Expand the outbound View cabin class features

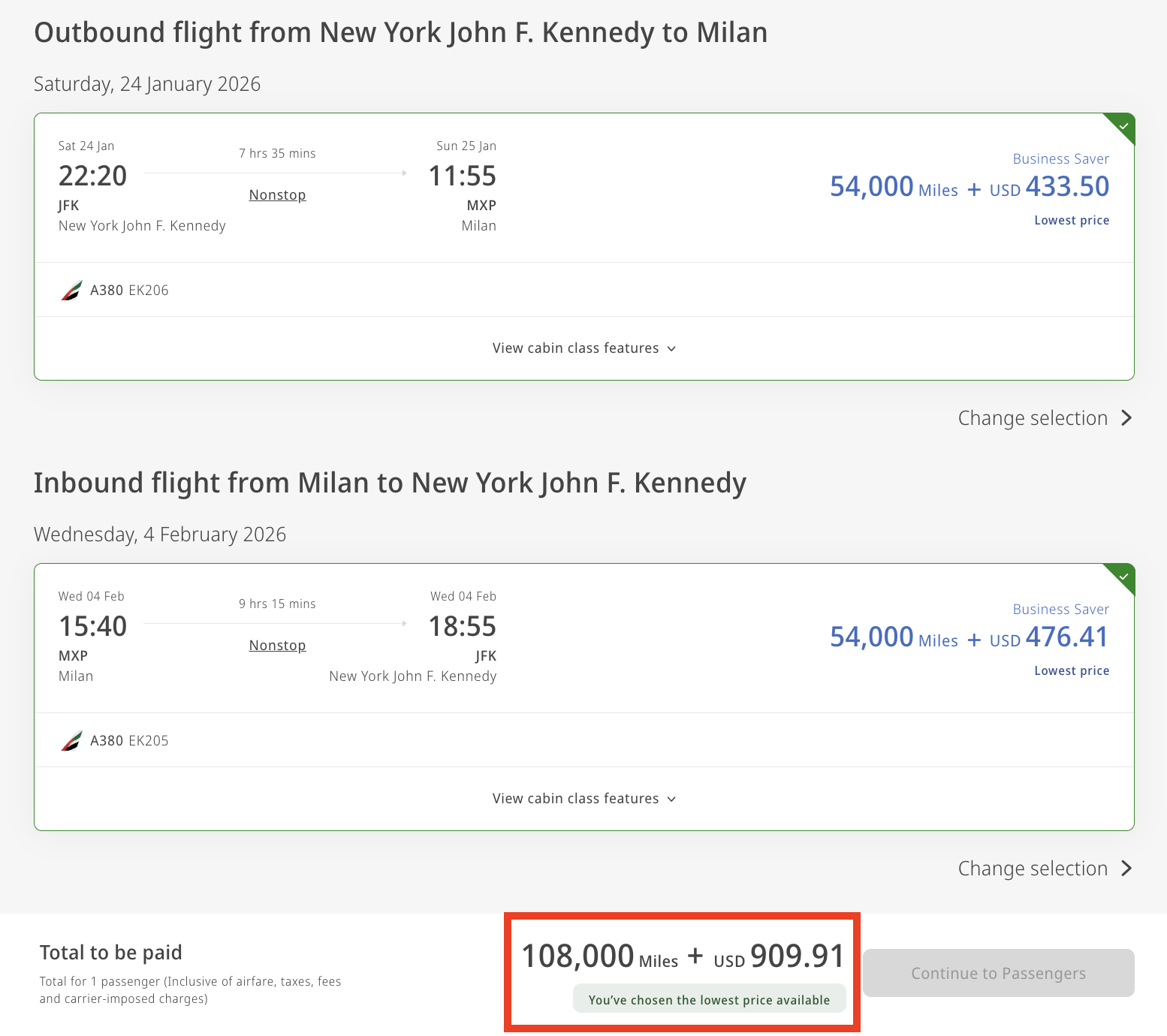click(575, 348)
